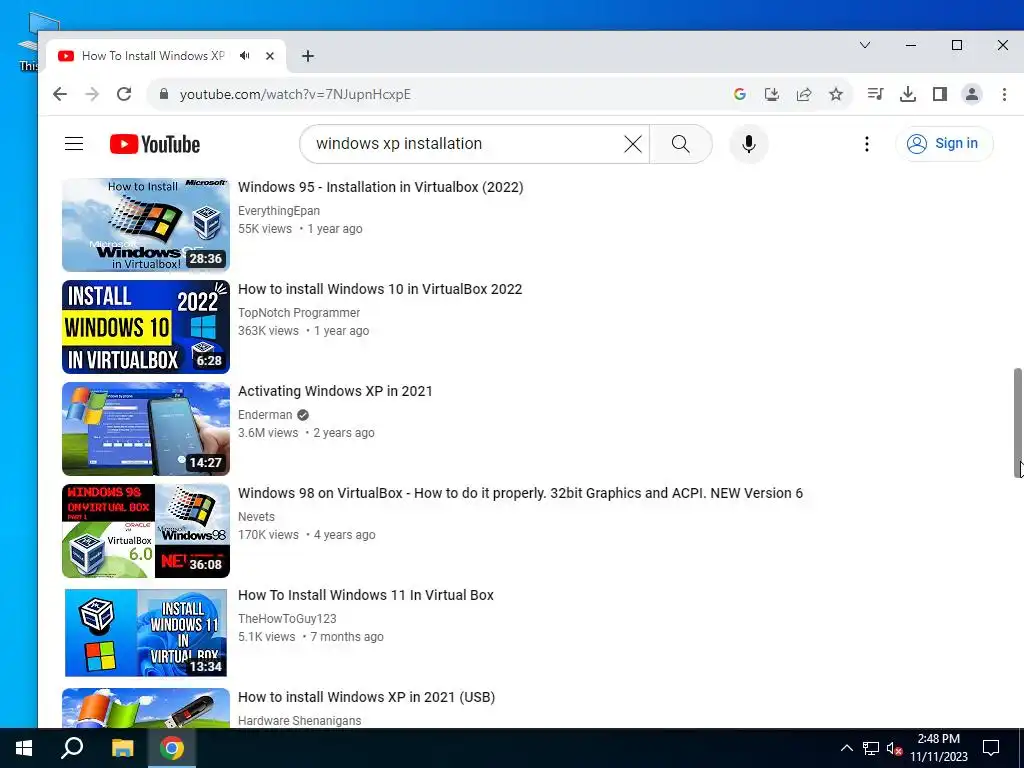Viewport: 1024px width, 768px height.
Task: Share this page via the share icon
Action: [804, 94]
